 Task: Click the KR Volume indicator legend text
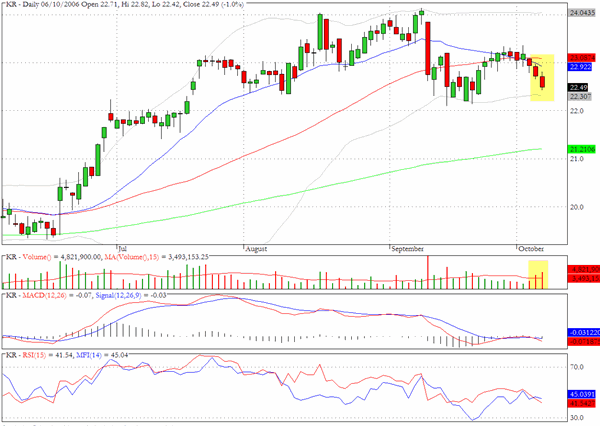[x=28, y=257]
